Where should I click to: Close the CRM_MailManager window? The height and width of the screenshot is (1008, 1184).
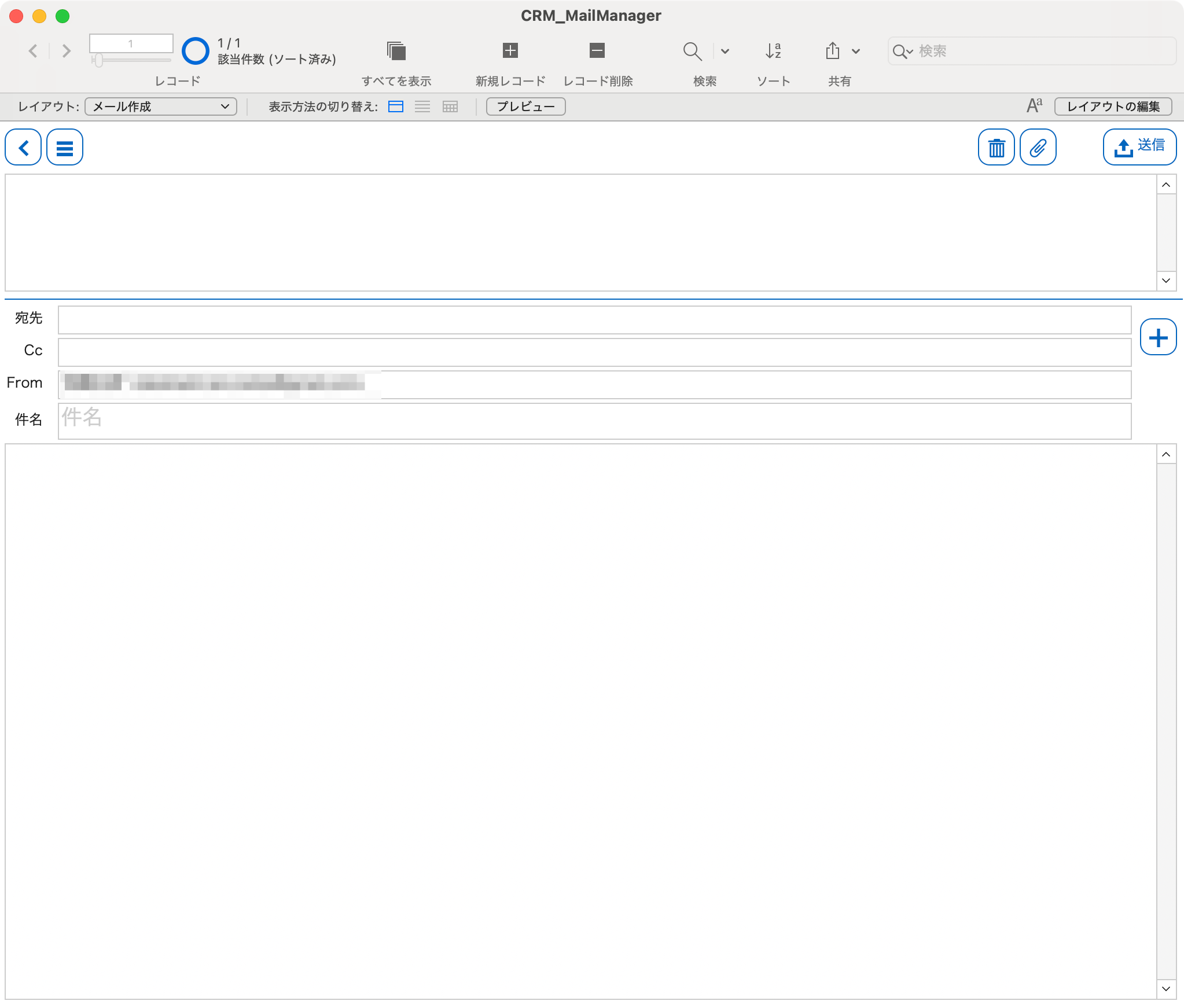tap(16, 16)
